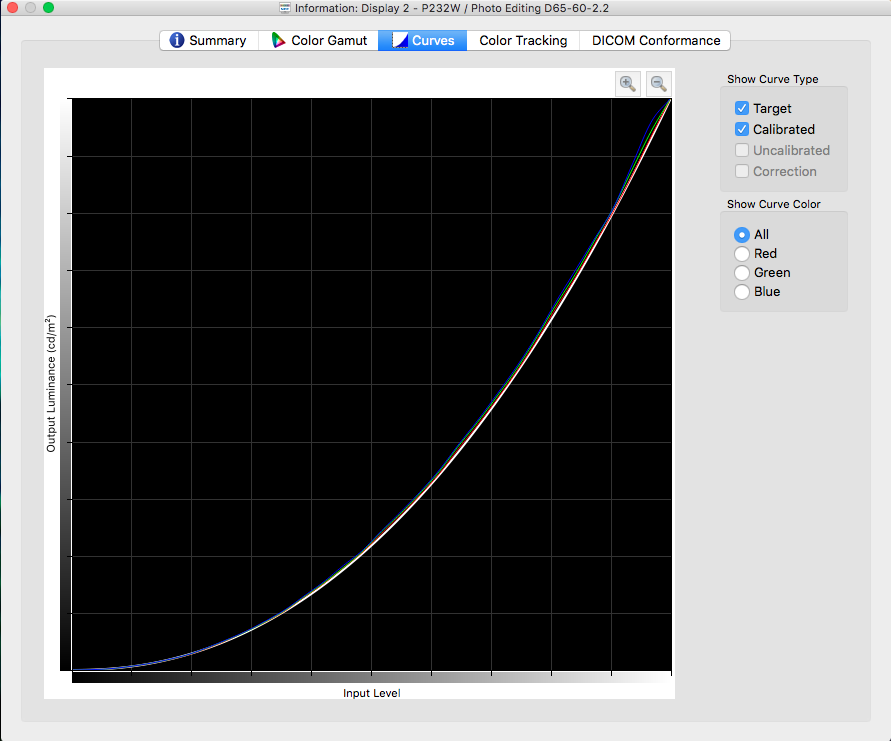Click the document icon in the title bar
The image size is (891, 741).
pos(285,8)
